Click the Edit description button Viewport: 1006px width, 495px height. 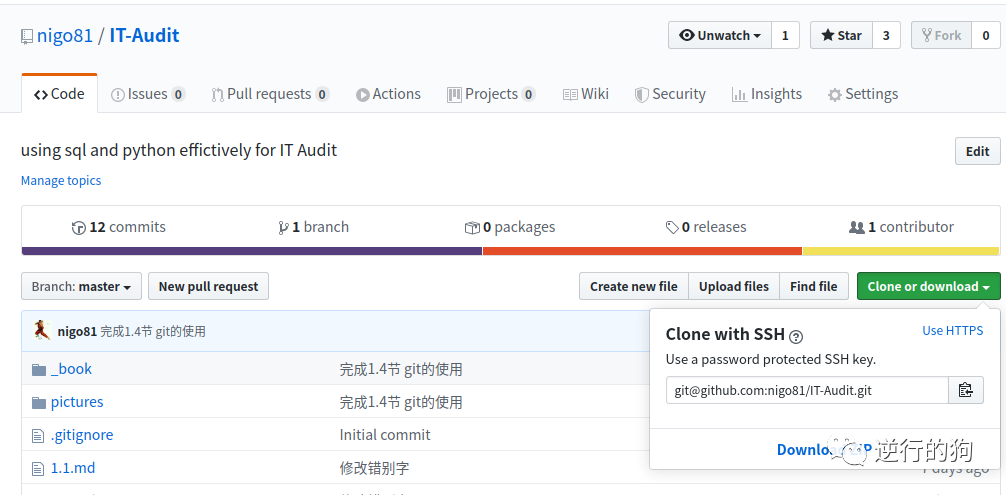pos(977,151)
